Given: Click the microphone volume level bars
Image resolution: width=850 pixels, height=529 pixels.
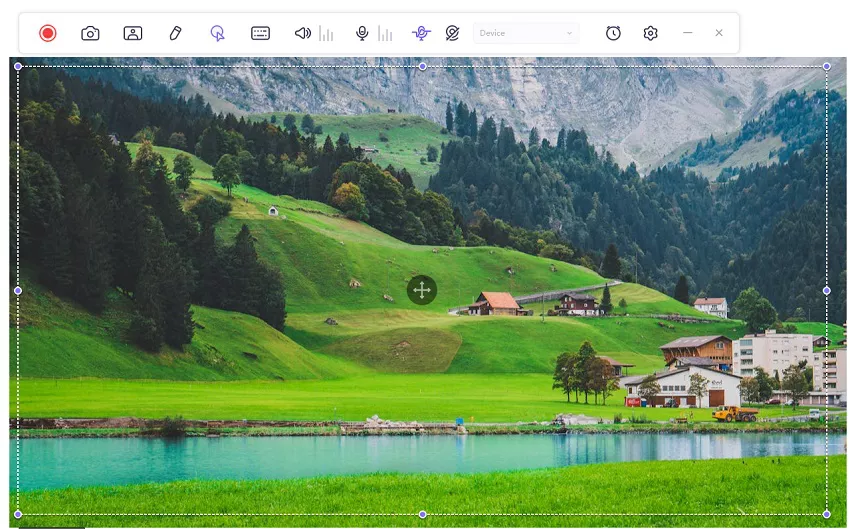Looking at the screenshot, I should [x=385, y=34].
